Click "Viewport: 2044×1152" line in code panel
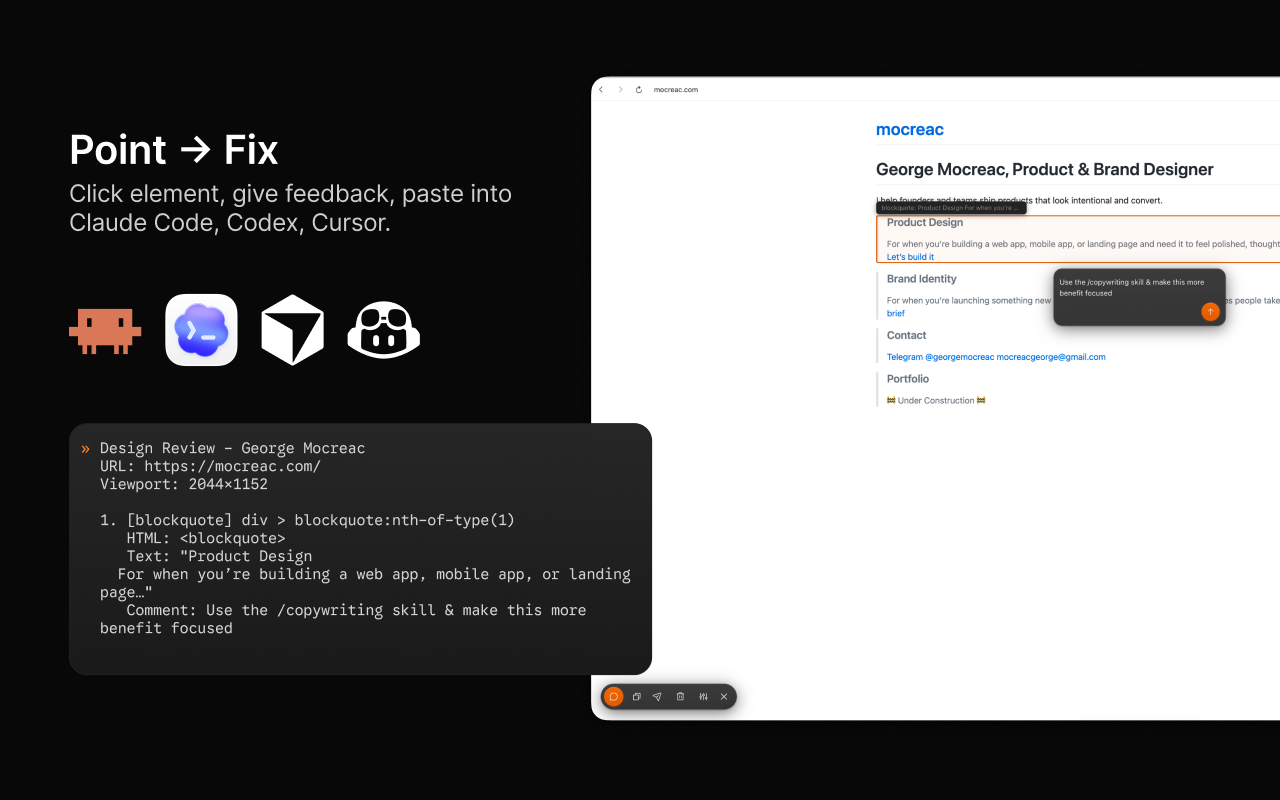The image size is (1280, 800). click(x=184, y=484)
